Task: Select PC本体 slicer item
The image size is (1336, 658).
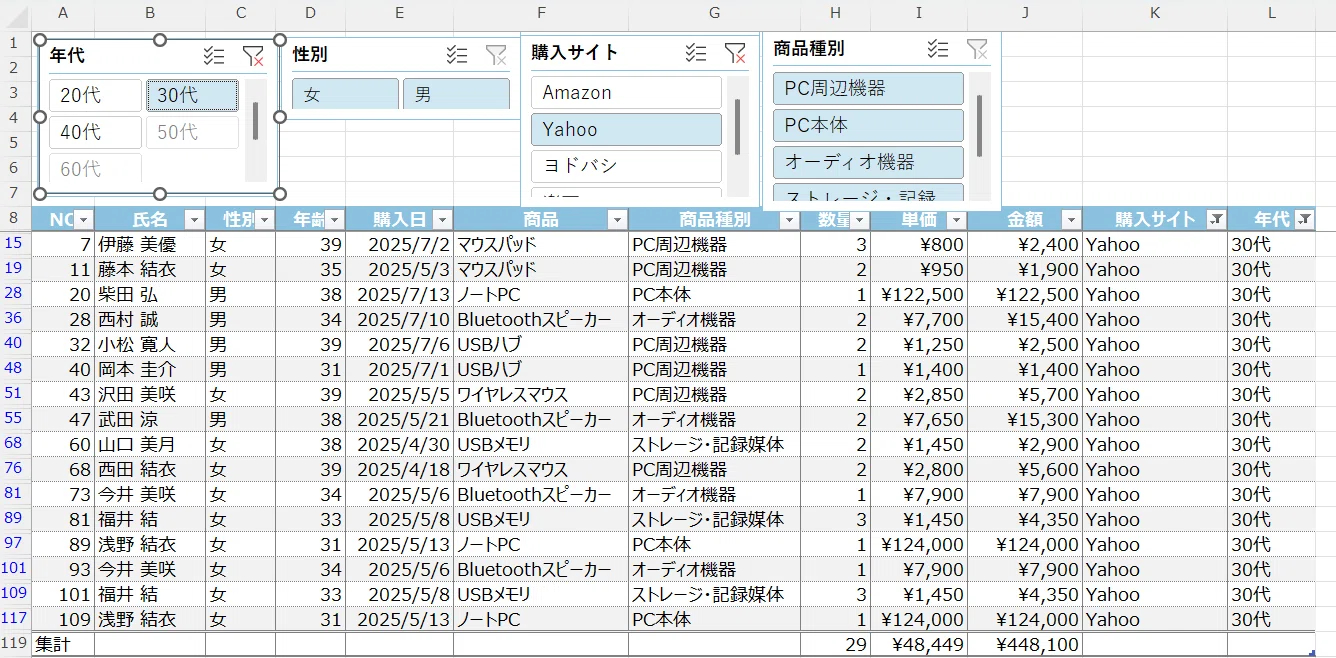Action: [868, 125]
